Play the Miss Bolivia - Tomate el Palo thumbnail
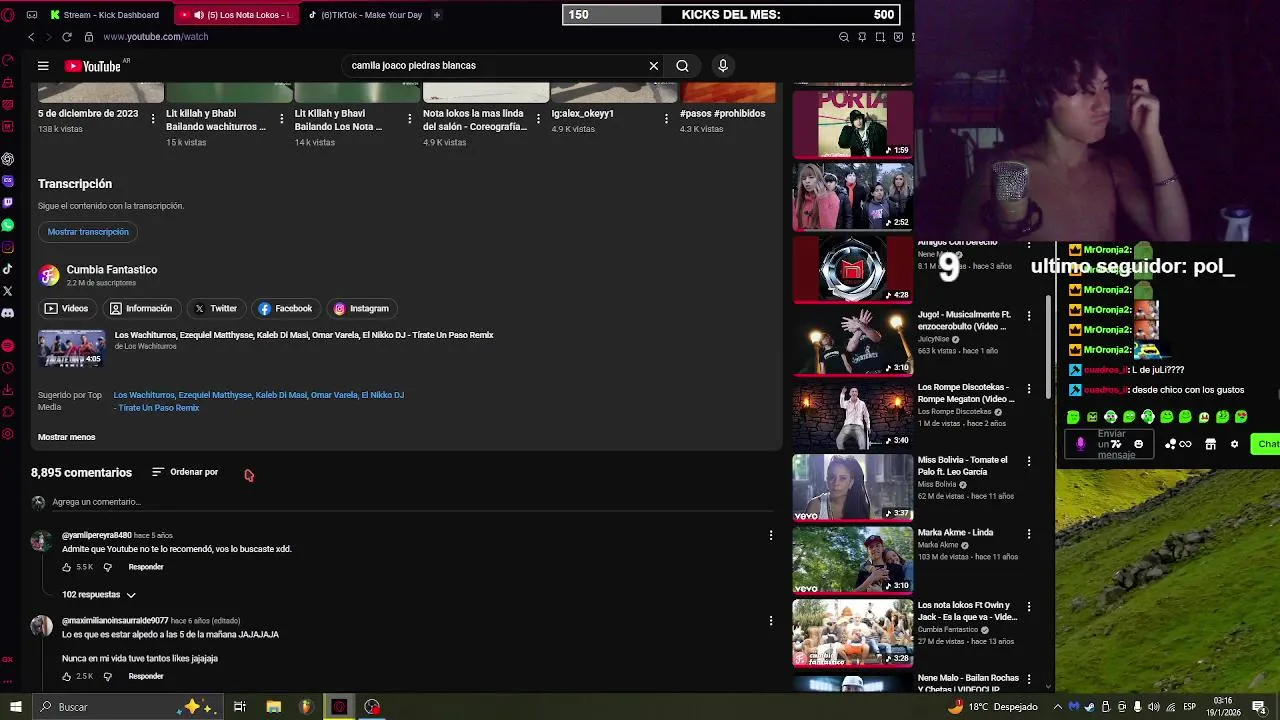This screenshot has height=720, width=1280. point(853,488)
